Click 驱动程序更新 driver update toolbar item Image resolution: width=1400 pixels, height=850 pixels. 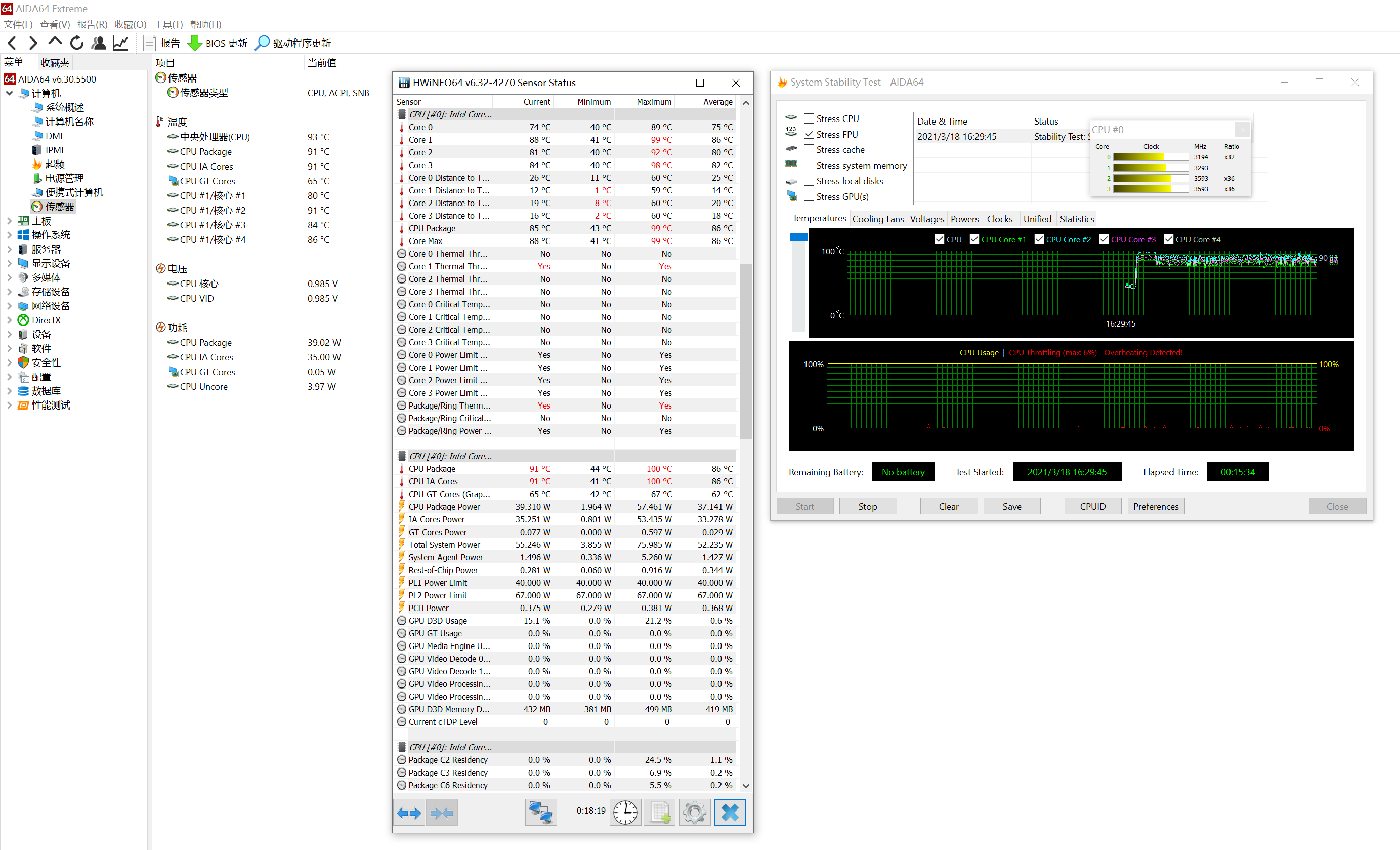(293, 43)
